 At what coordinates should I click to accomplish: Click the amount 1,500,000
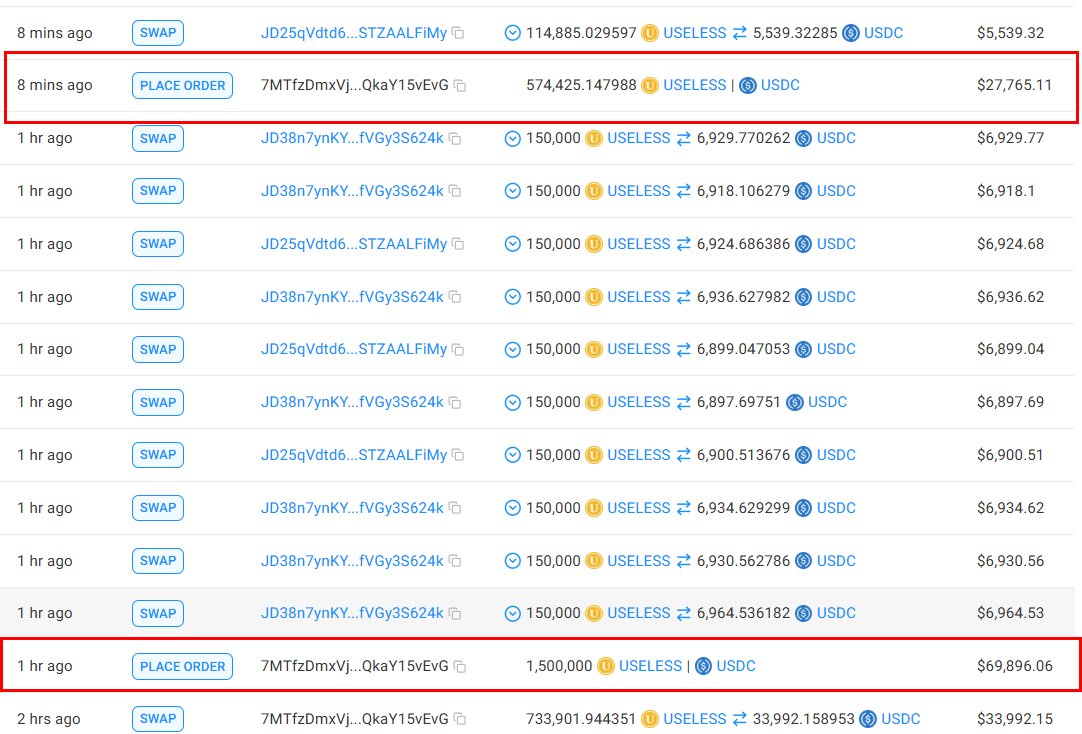point(559,666)
